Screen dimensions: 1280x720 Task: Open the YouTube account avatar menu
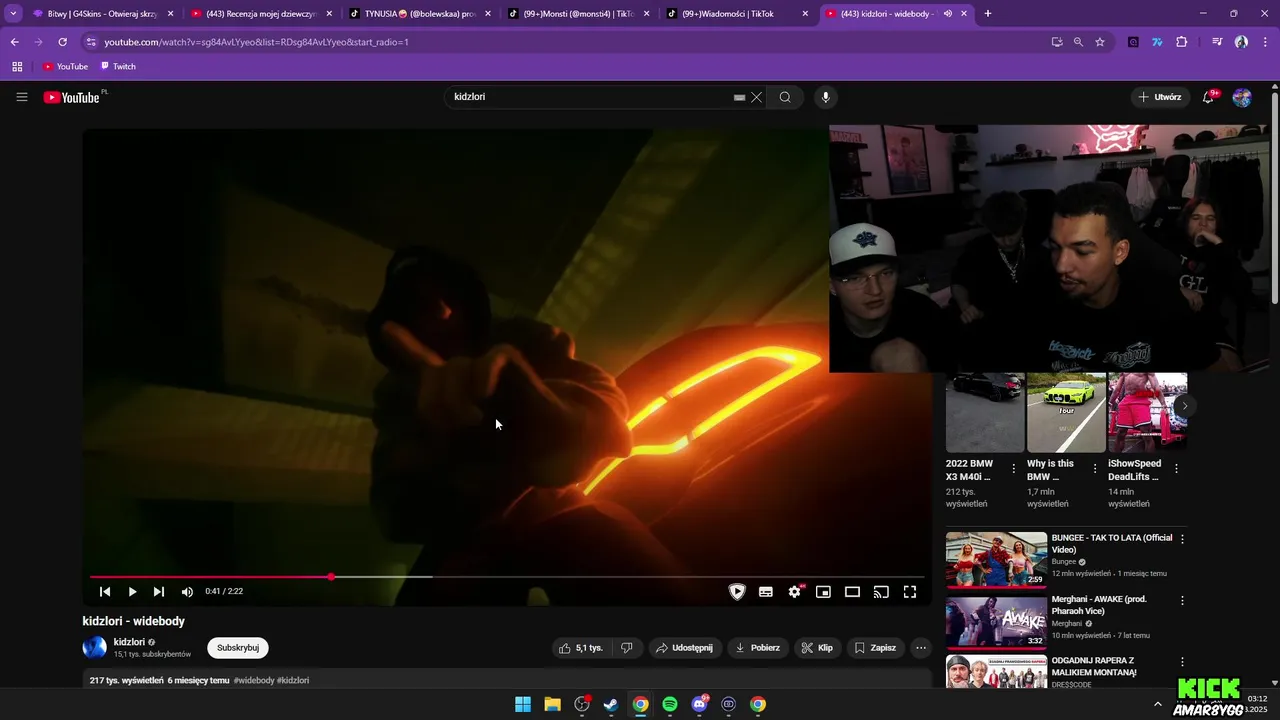point(1242,97)
